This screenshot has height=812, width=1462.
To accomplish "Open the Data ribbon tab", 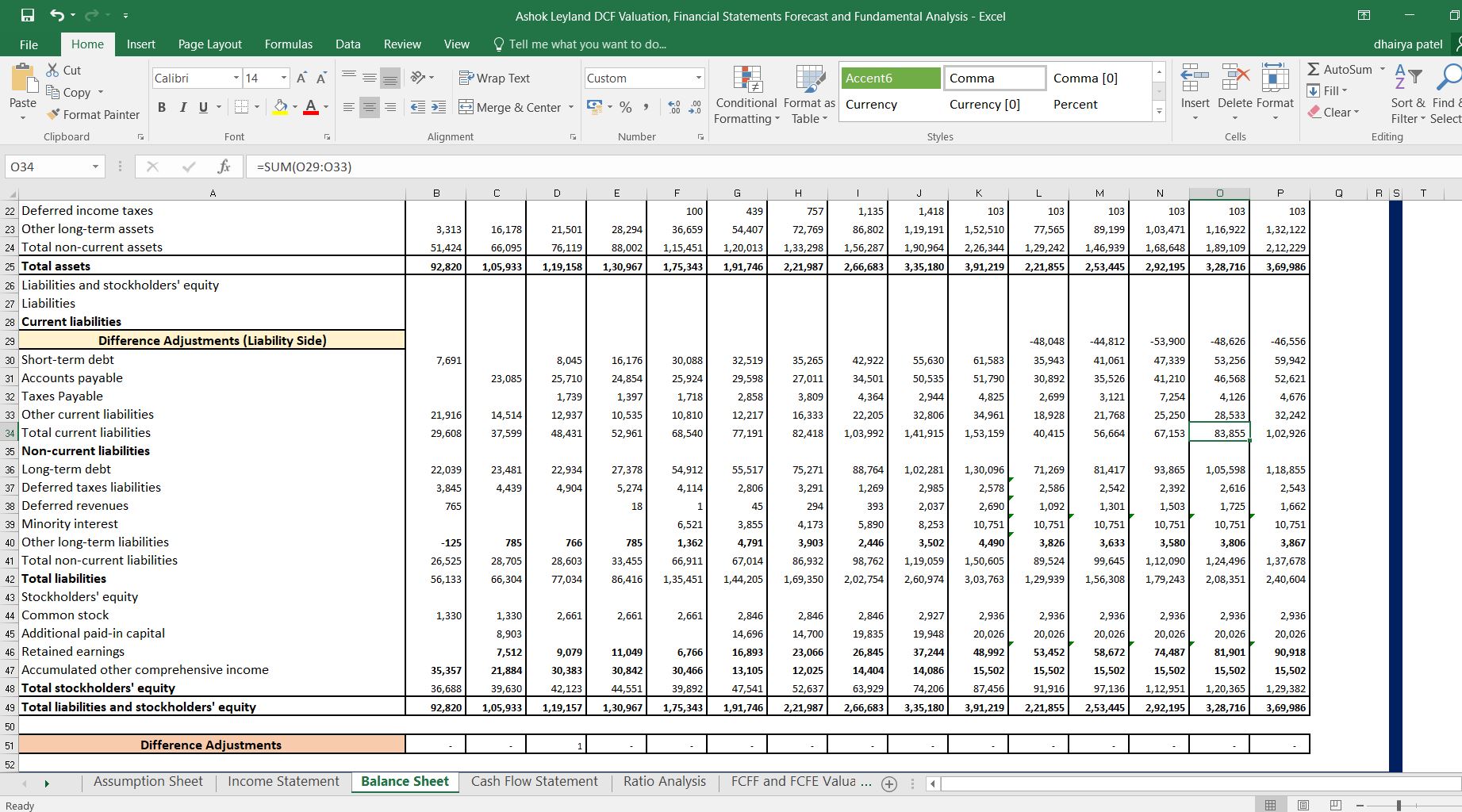I will [x=347, y=44].
